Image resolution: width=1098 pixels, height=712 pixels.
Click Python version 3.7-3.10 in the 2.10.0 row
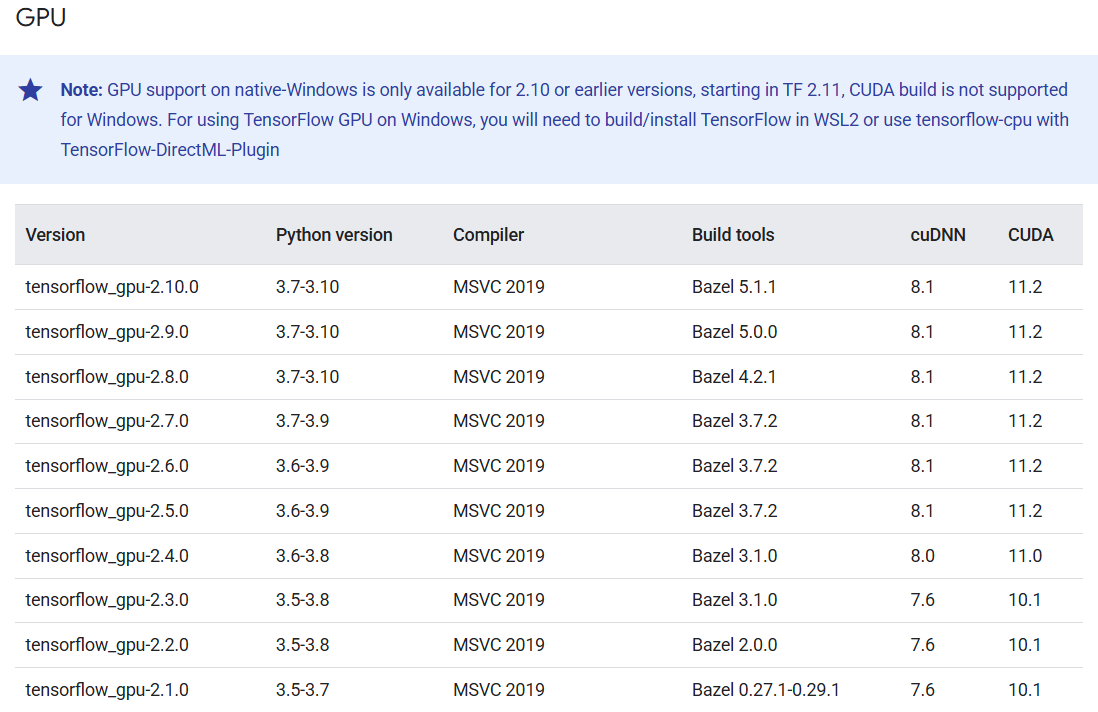pyautogui.click(x=307, y=287)
